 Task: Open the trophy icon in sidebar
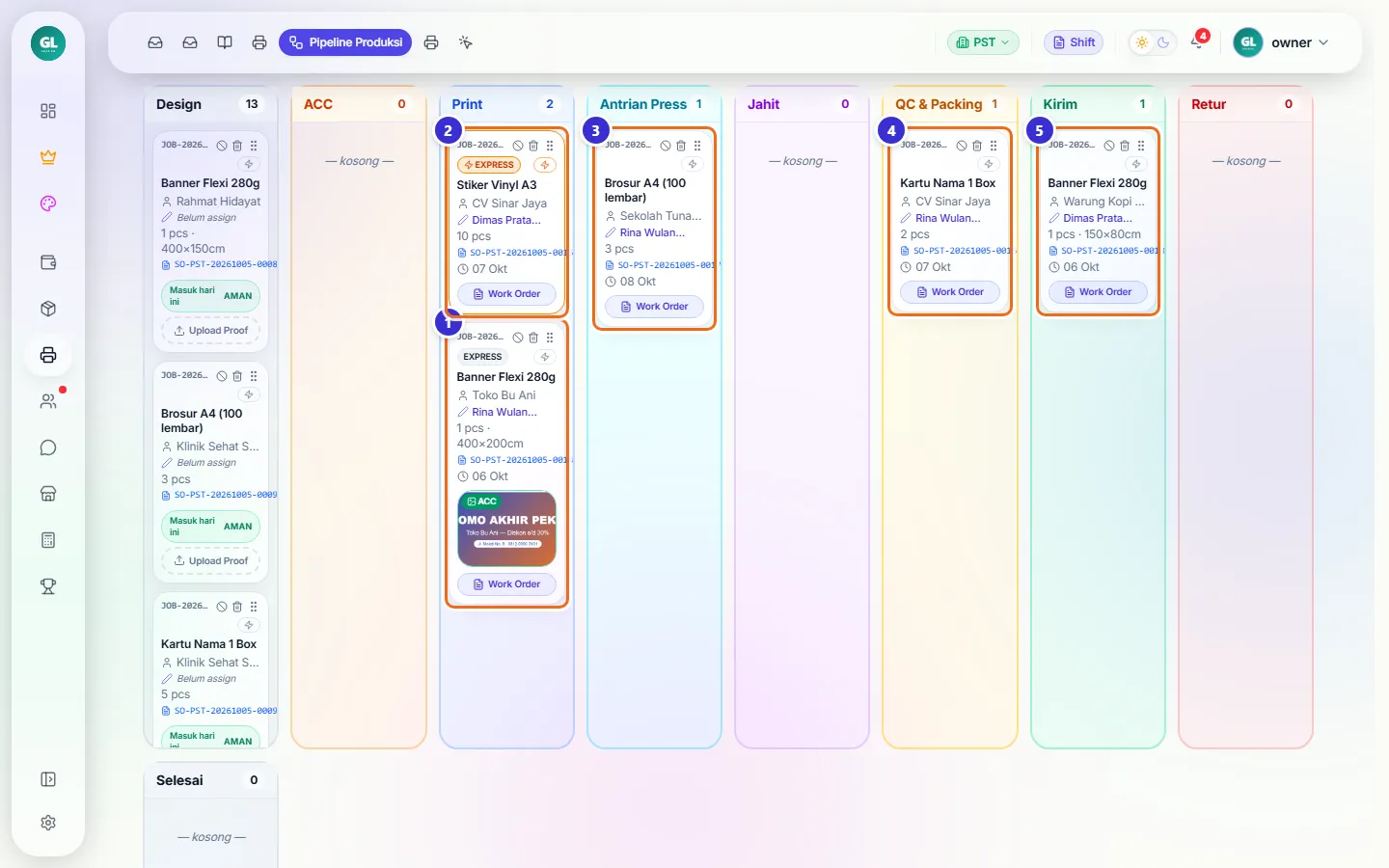[48, 586]
